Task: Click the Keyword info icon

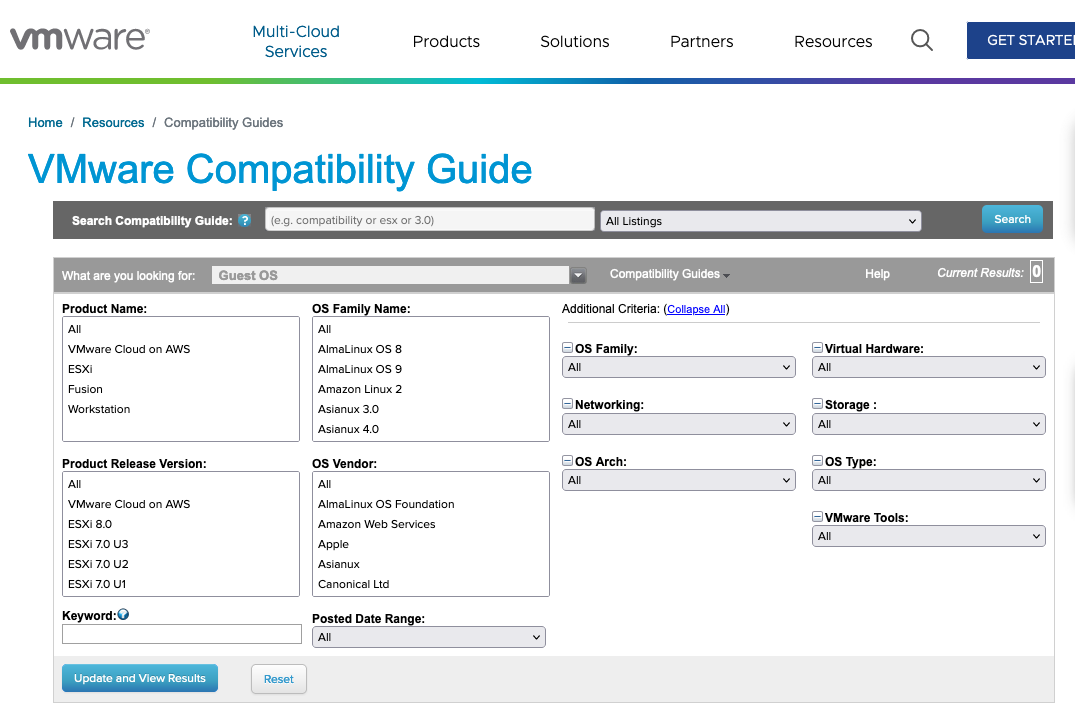Action: point(123,615)
